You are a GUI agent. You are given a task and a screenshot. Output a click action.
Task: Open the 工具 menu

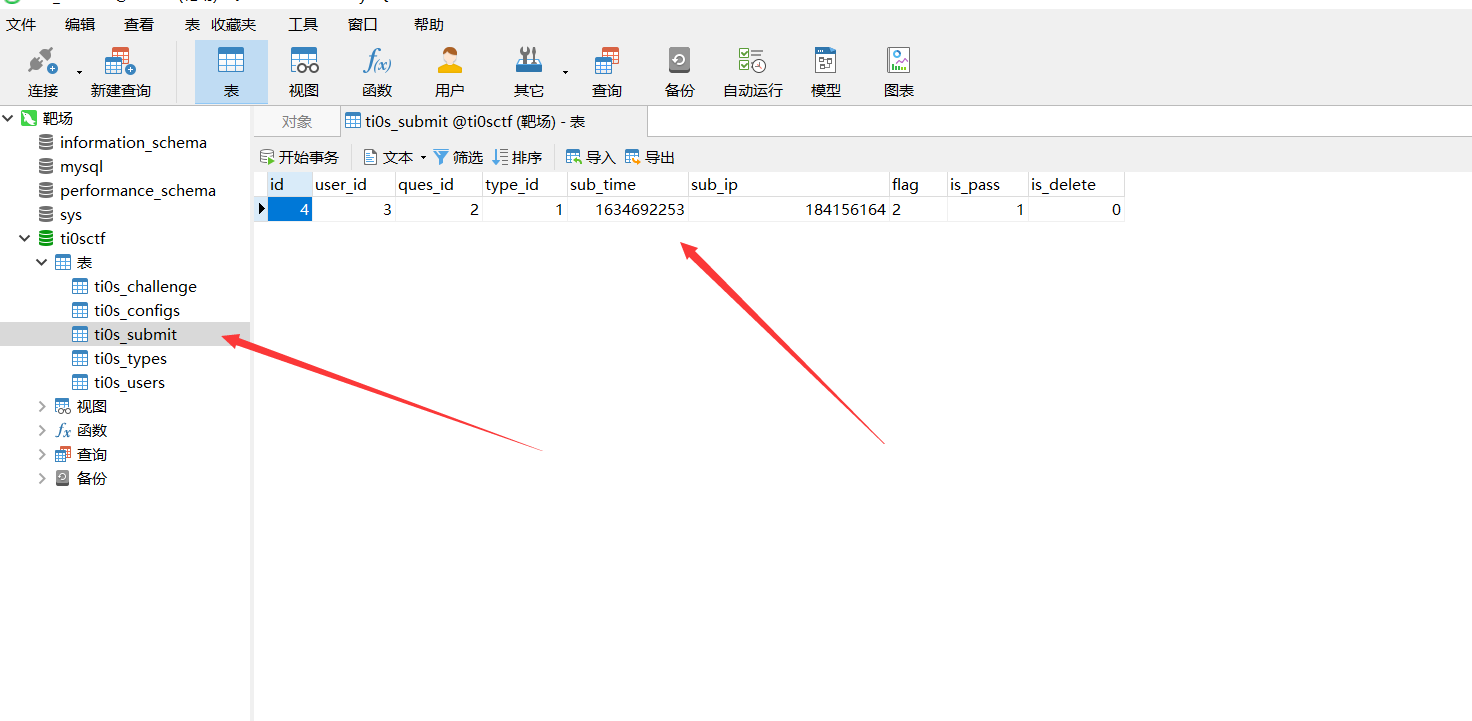303,24
